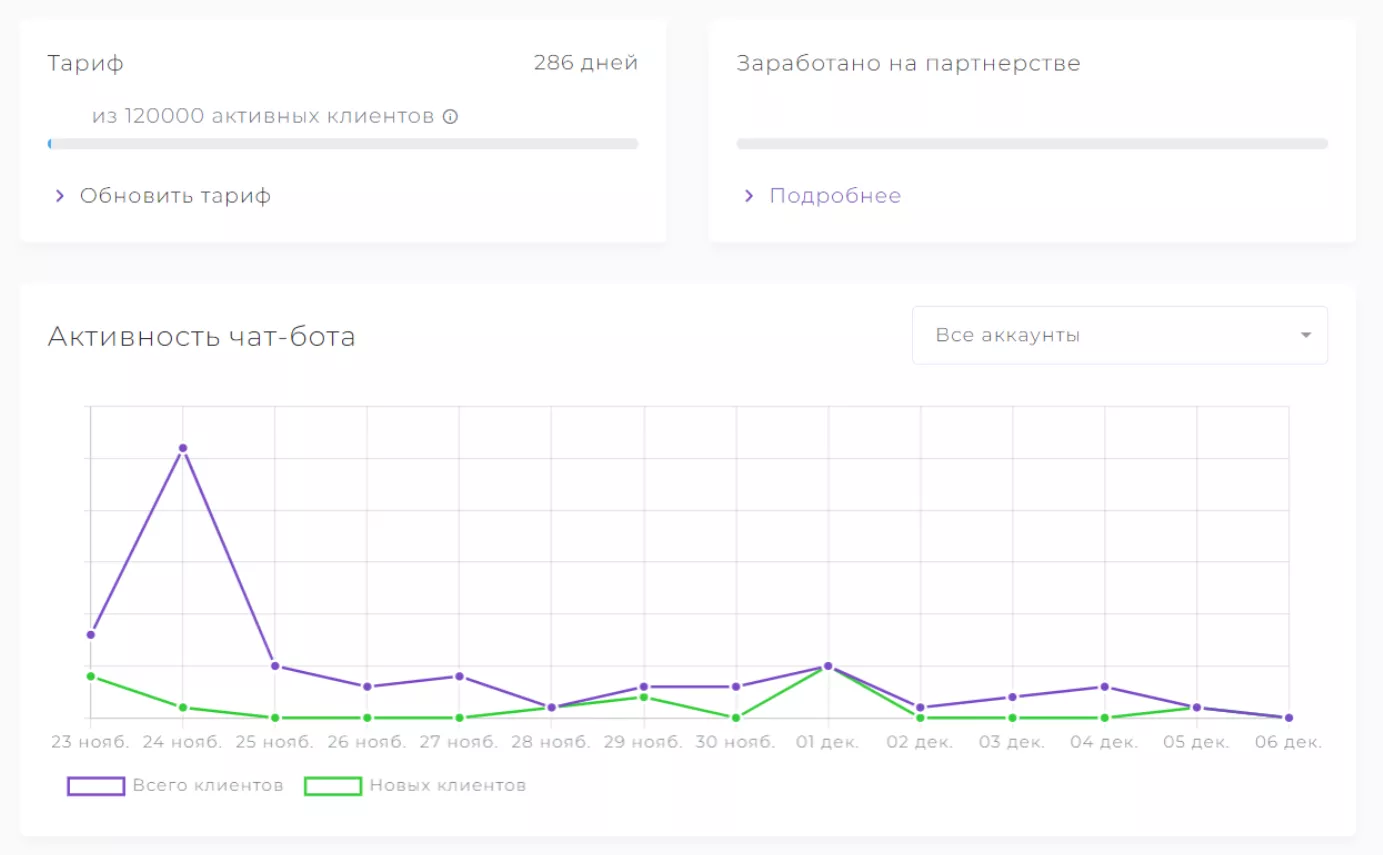Click the 01 дек. axis label
This screenshot has height=855, width=1383.
(828, 743)
